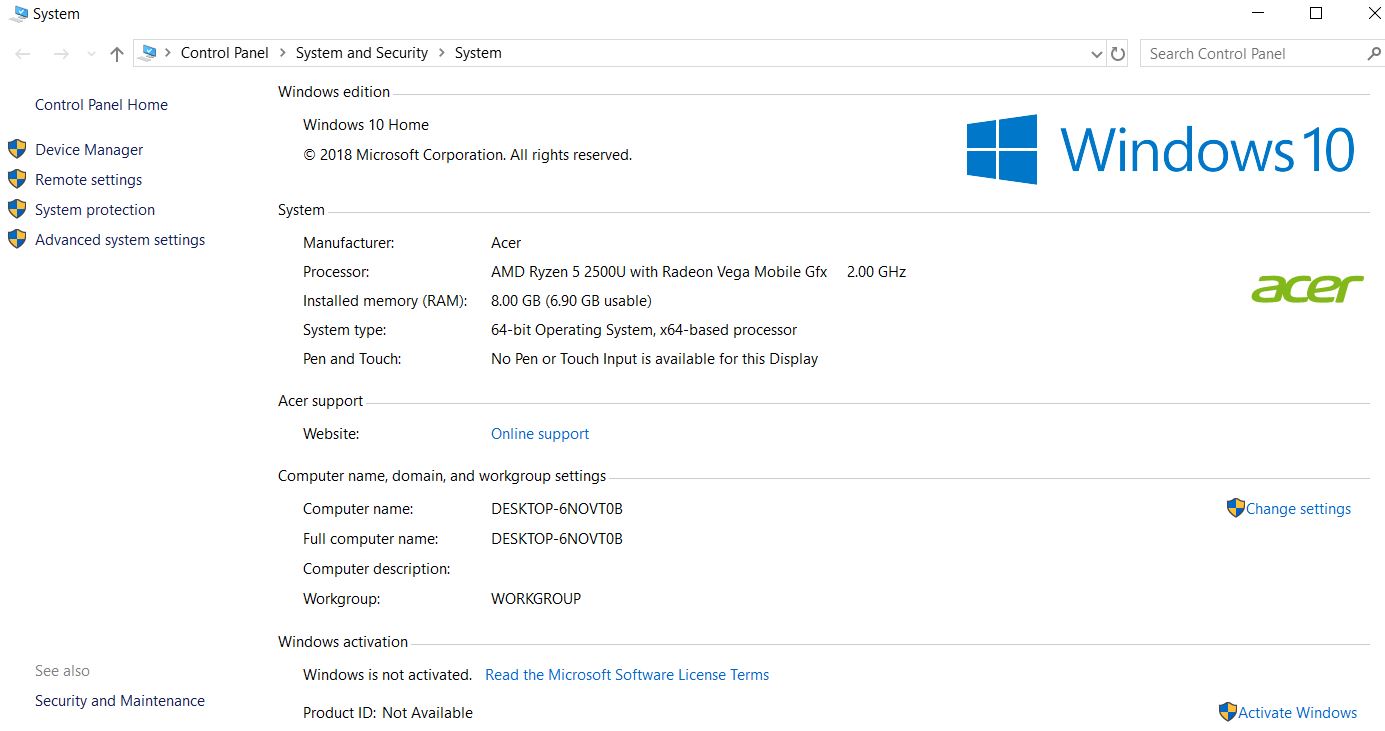Expand the address bar previous locations dropdown
This screenshot has width=1385, height=731.
click(x=1096, y=54)
